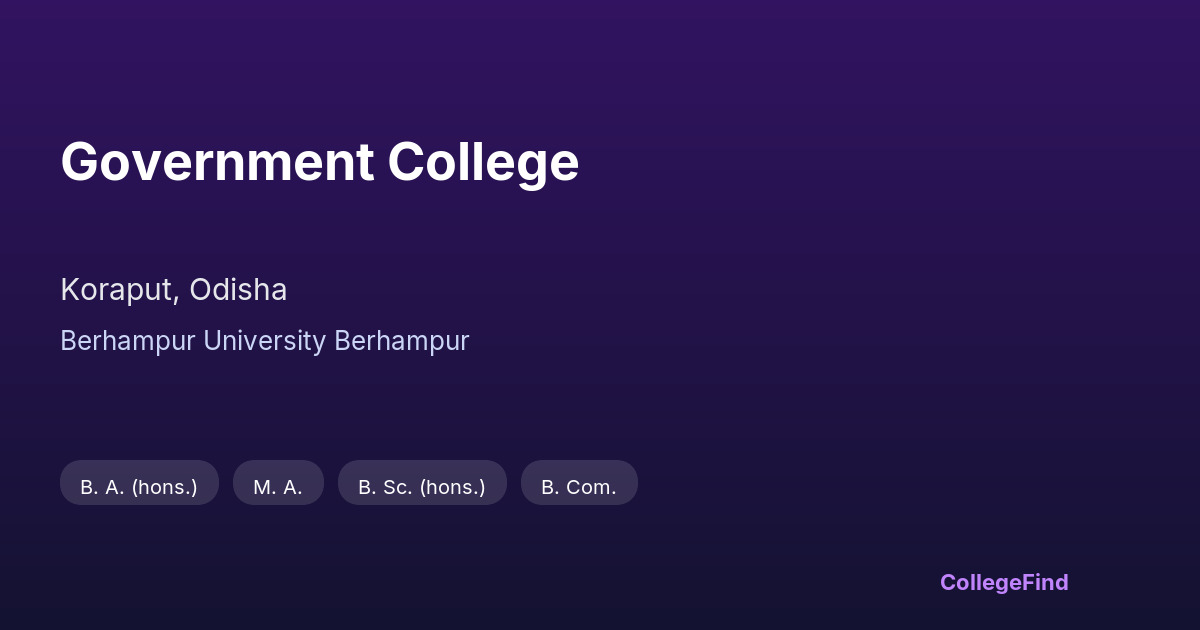Click "University" in the affiliation line
The height and width of the screenshot is (630, 1200).
[264, 341]
